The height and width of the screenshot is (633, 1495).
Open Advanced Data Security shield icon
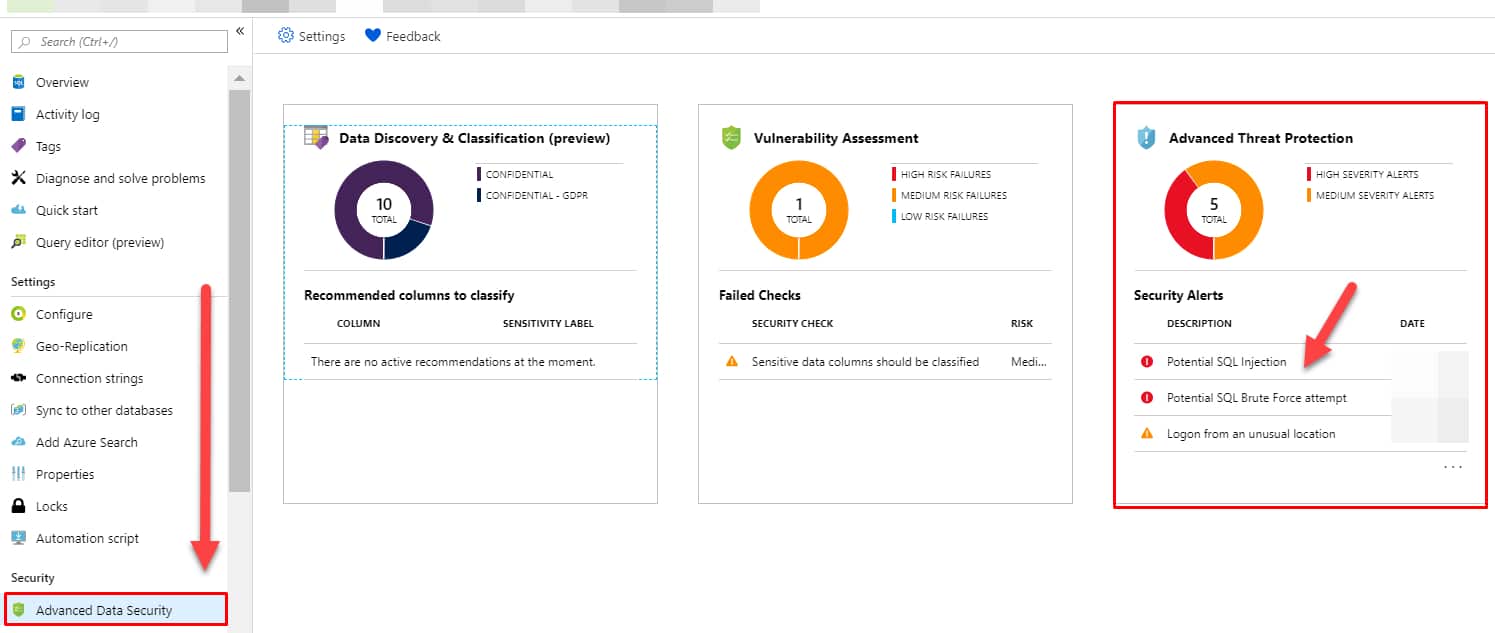click(20, 609)
